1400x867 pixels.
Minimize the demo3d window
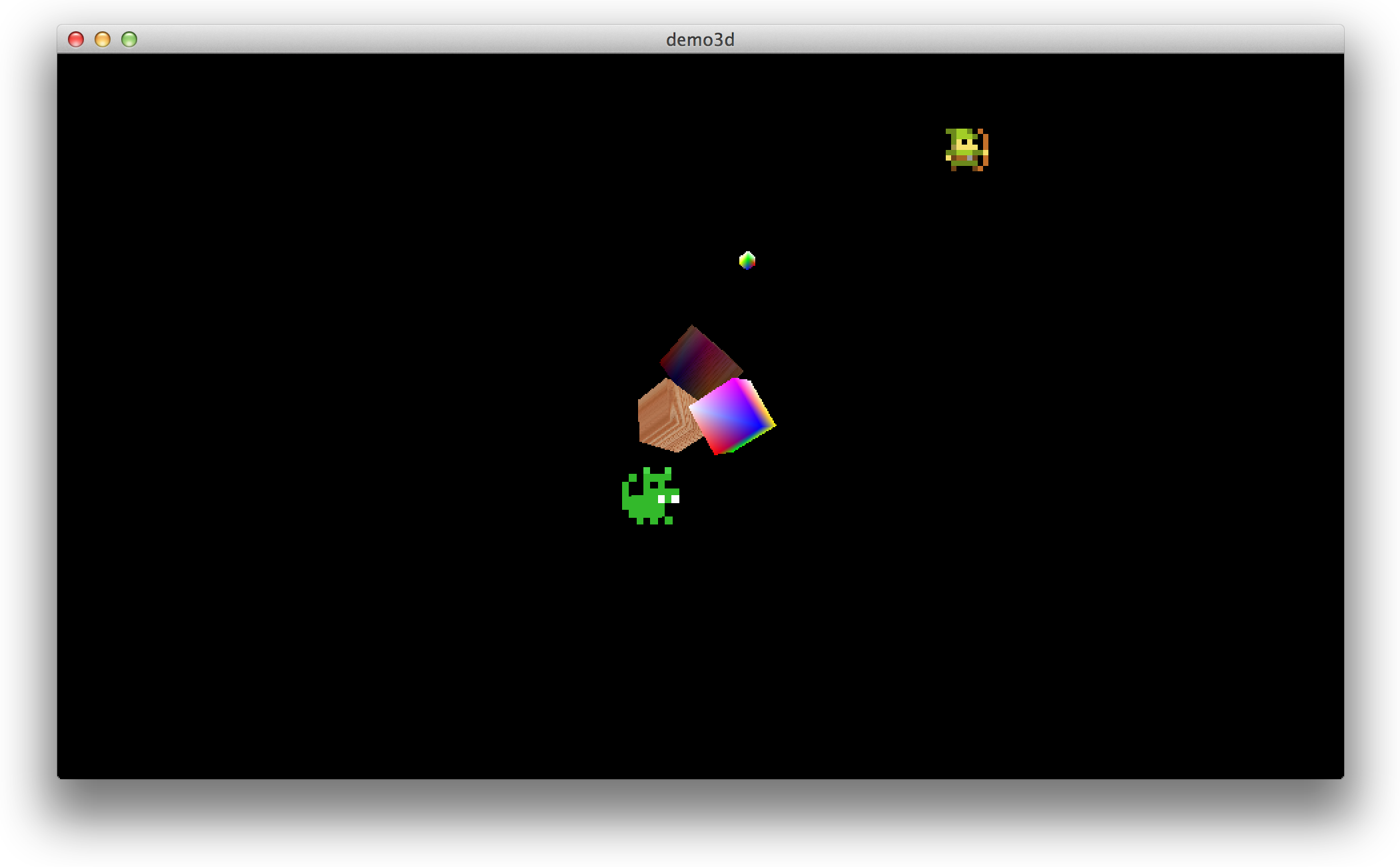point(103,39)
